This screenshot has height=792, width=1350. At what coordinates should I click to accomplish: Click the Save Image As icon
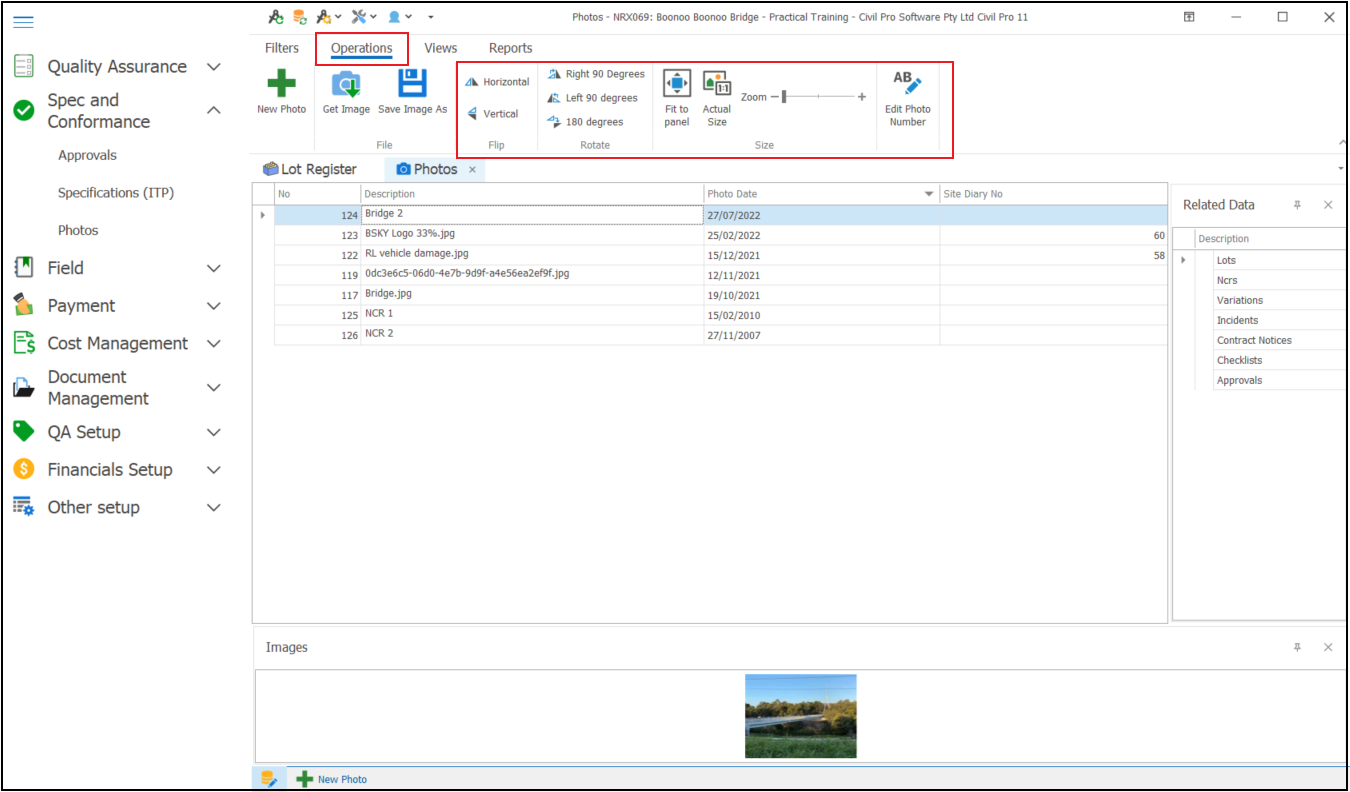[x=412, y=84]
